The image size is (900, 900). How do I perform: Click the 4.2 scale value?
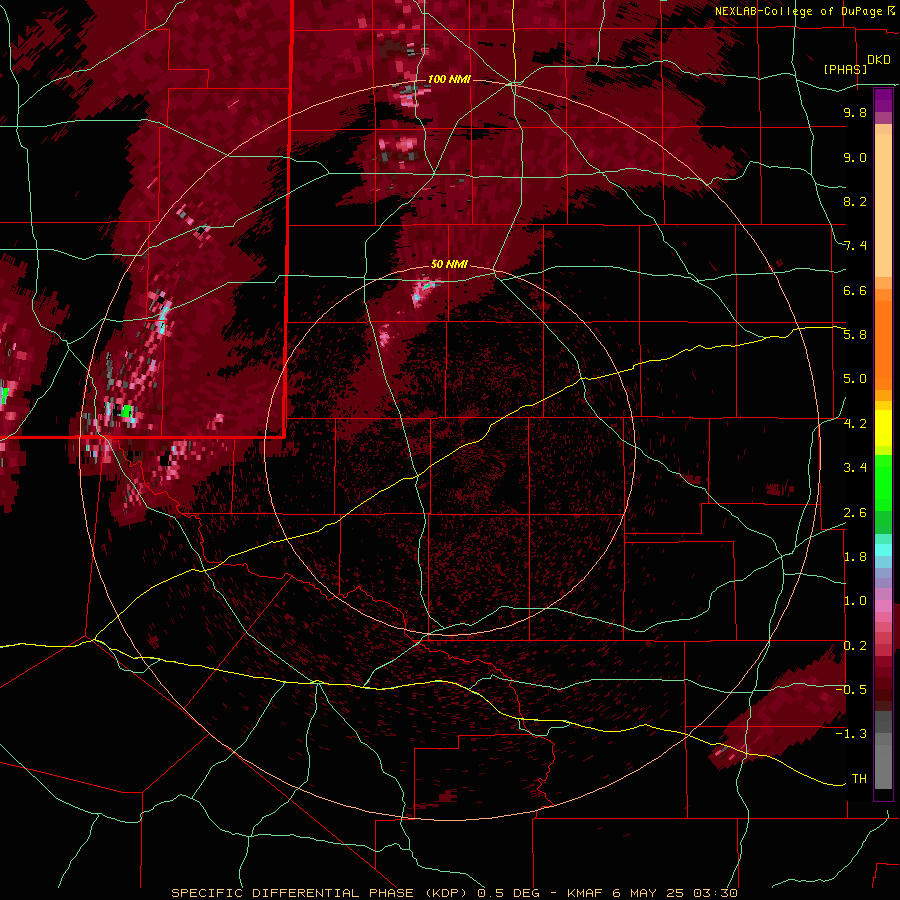(855, 424)
